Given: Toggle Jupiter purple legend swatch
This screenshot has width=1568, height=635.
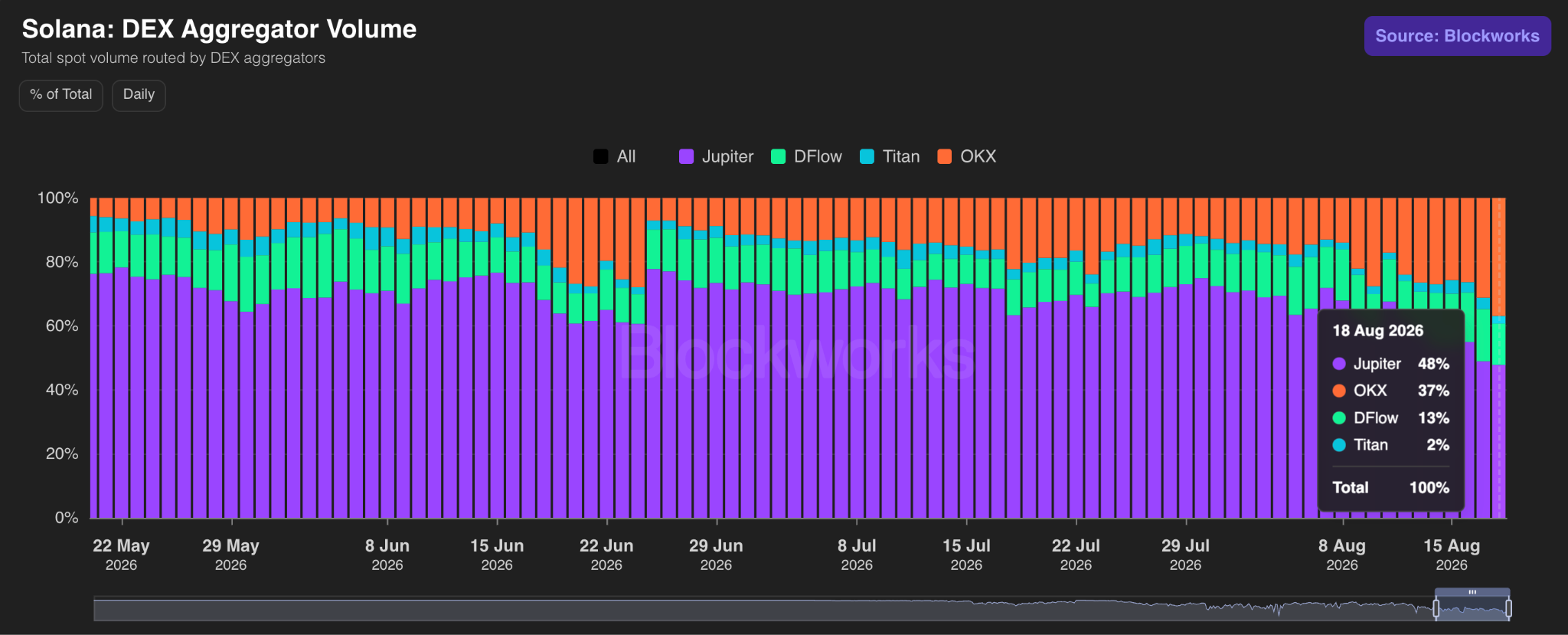Looking at the screenshot, I should click(687, 157).
